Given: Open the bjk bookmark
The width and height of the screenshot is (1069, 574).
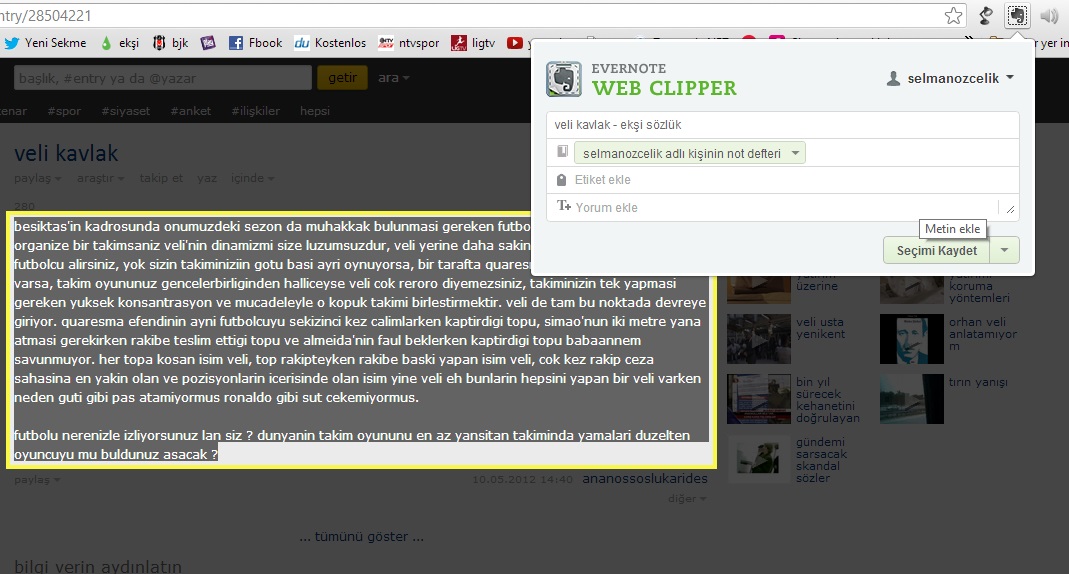Looking at the screenshot, I should tap(170, 43).
